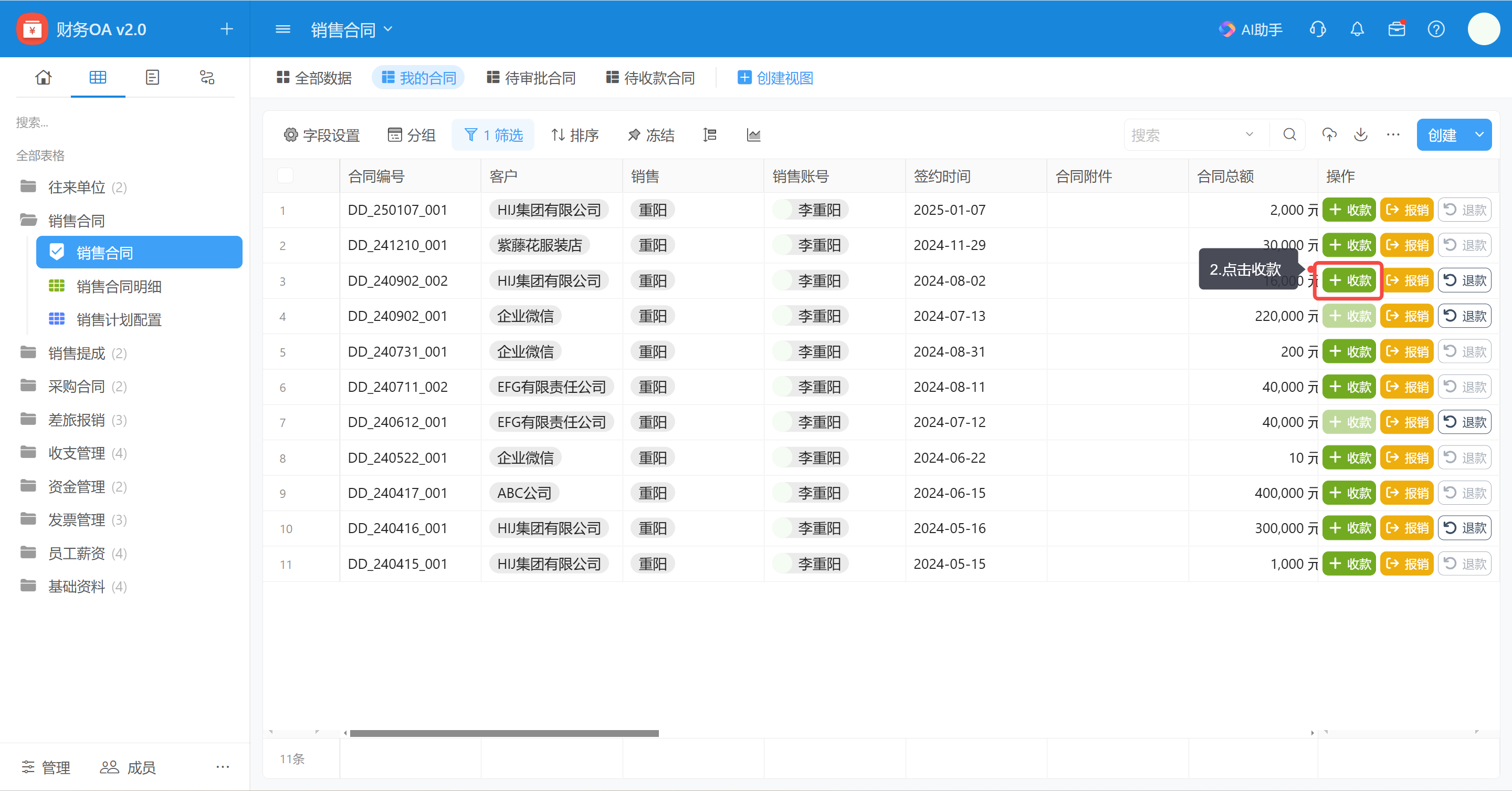Open the inbox box icon with red dot
The image size is (1512, 791).
(x=1397, y=29)
